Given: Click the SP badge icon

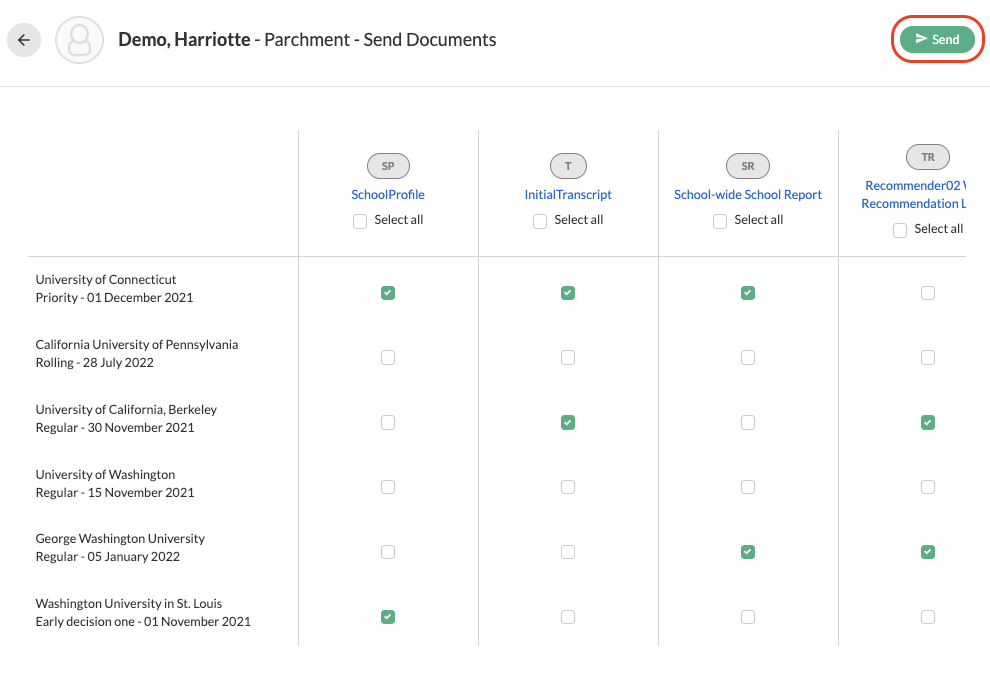Looking at the screenshot, I should pyautogui.click(x=388, y=166).
